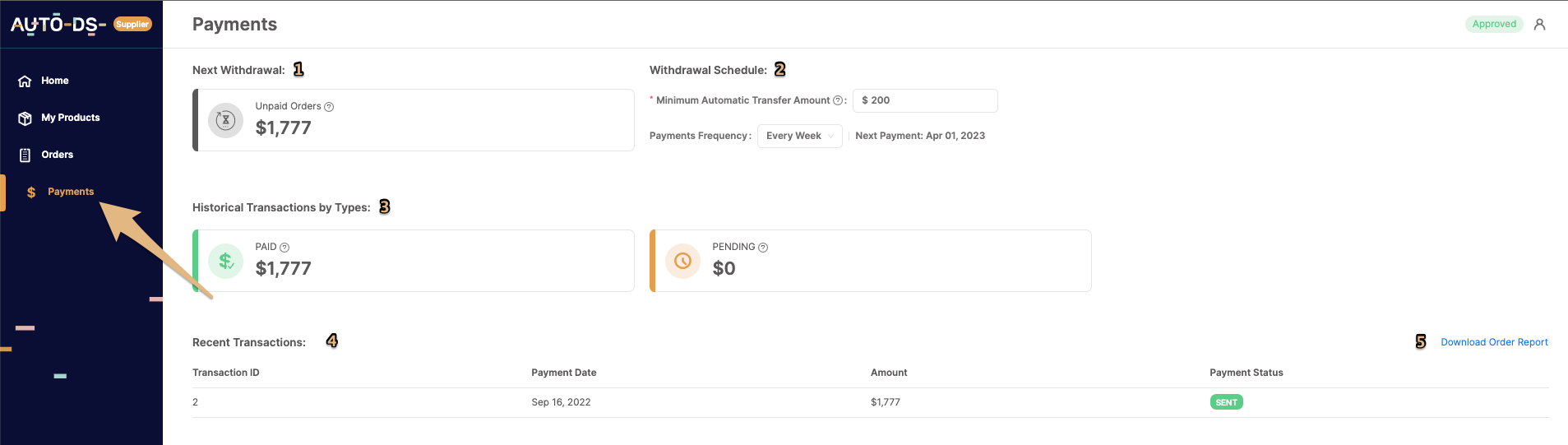1568x445 pixels.
Task: Click the AutoDS Supplier logo
Action: point(81,24)
